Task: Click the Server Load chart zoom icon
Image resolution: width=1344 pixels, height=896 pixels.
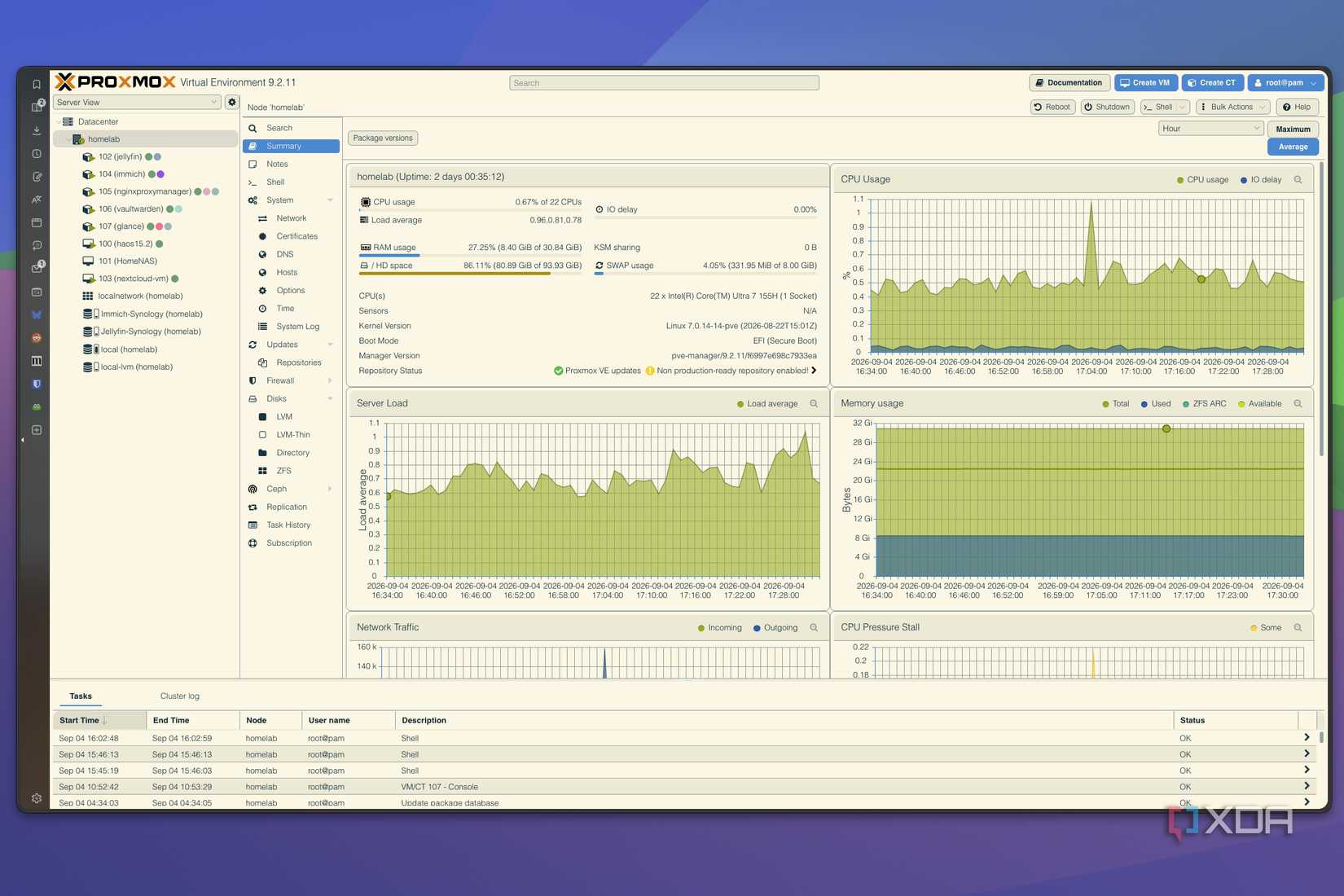Action: click(x=814, y=404)
